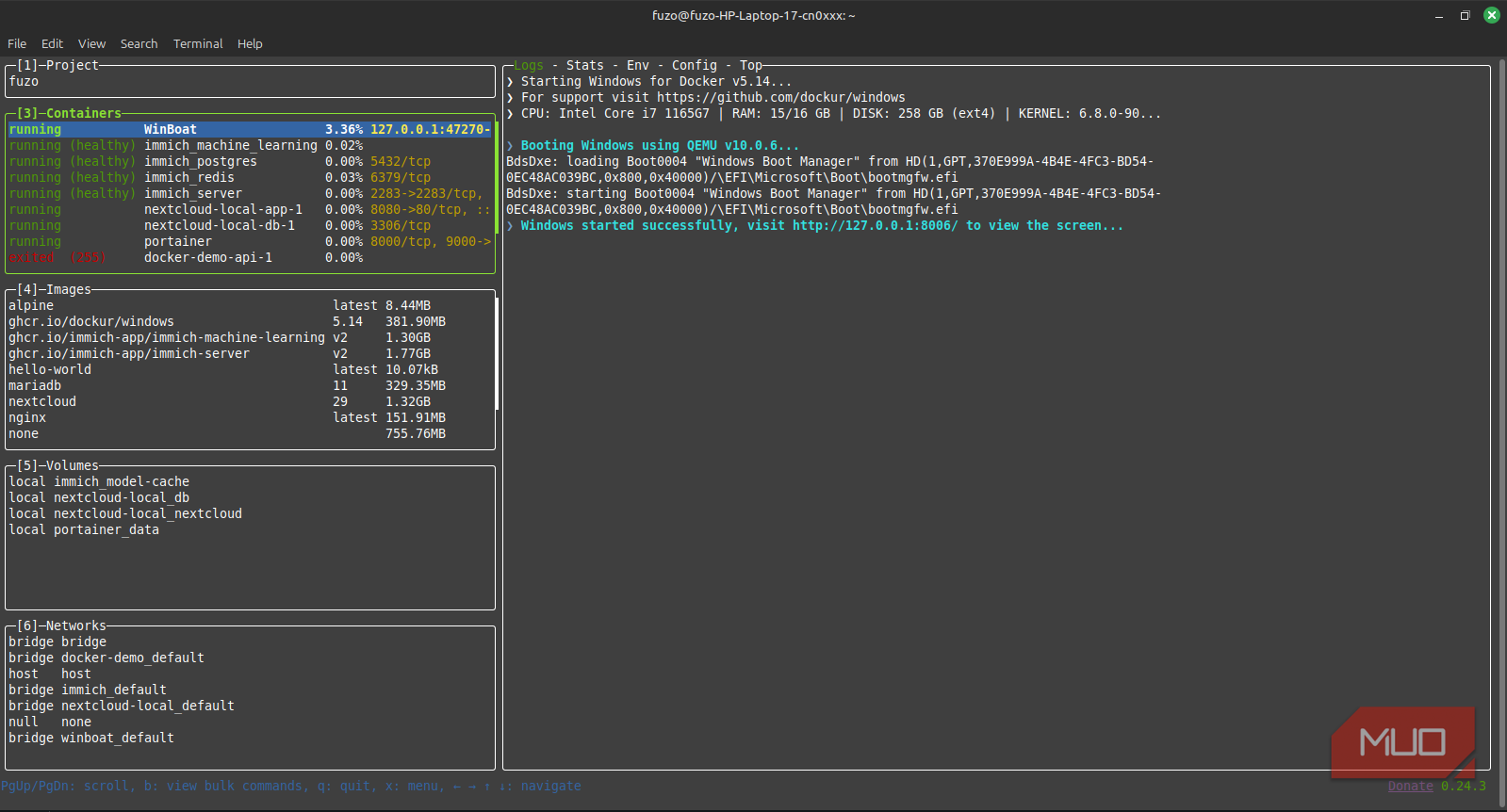Screen dimensions: 1507x812
Task: Maximize the terminal window
Action: pos(1465,15)
